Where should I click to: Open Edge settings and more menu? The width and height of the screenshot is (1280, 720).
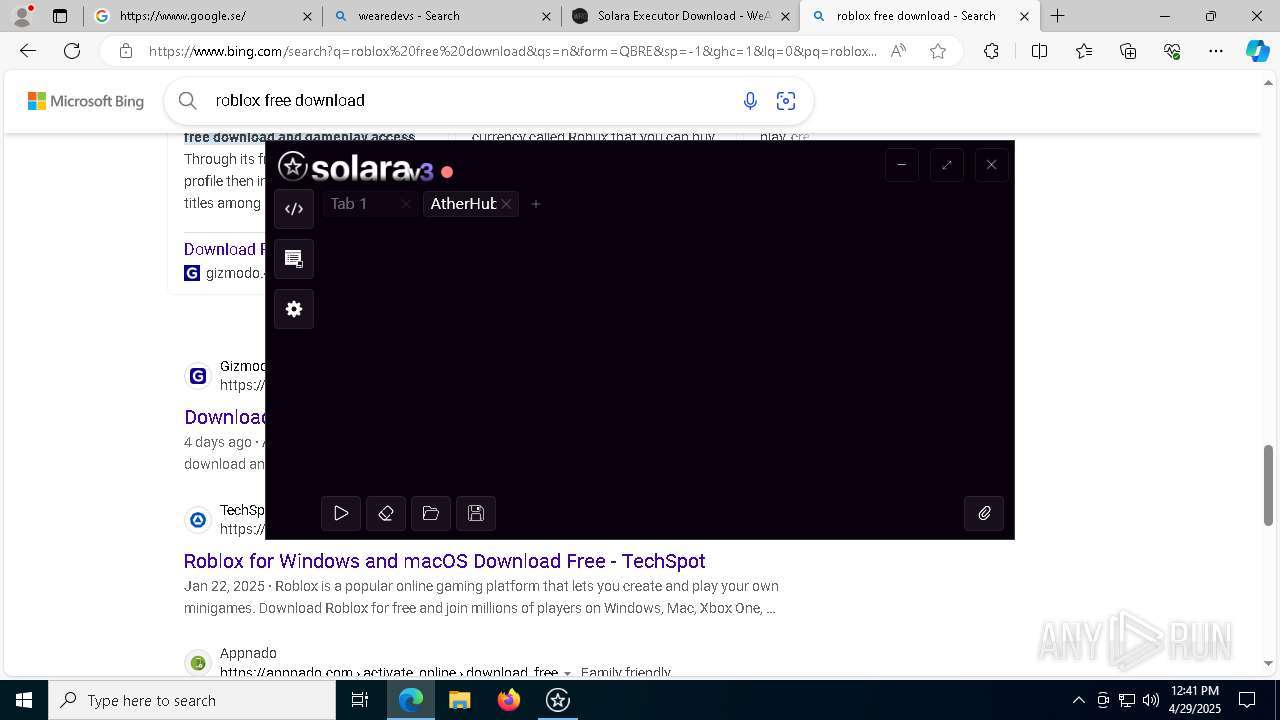(x=1216, y=51)
